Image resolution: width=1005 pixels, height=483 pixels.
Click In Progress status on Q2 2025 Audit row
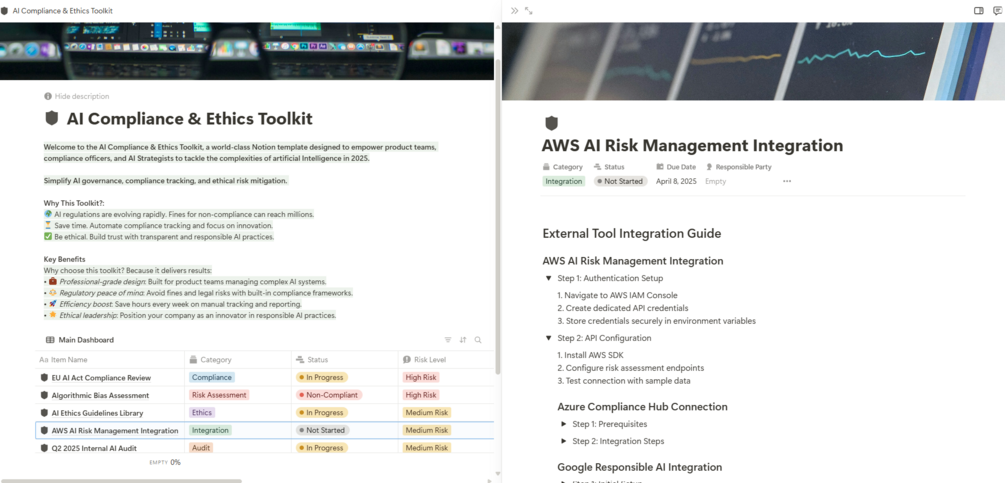pyautogui.click(x=322, y=448)
